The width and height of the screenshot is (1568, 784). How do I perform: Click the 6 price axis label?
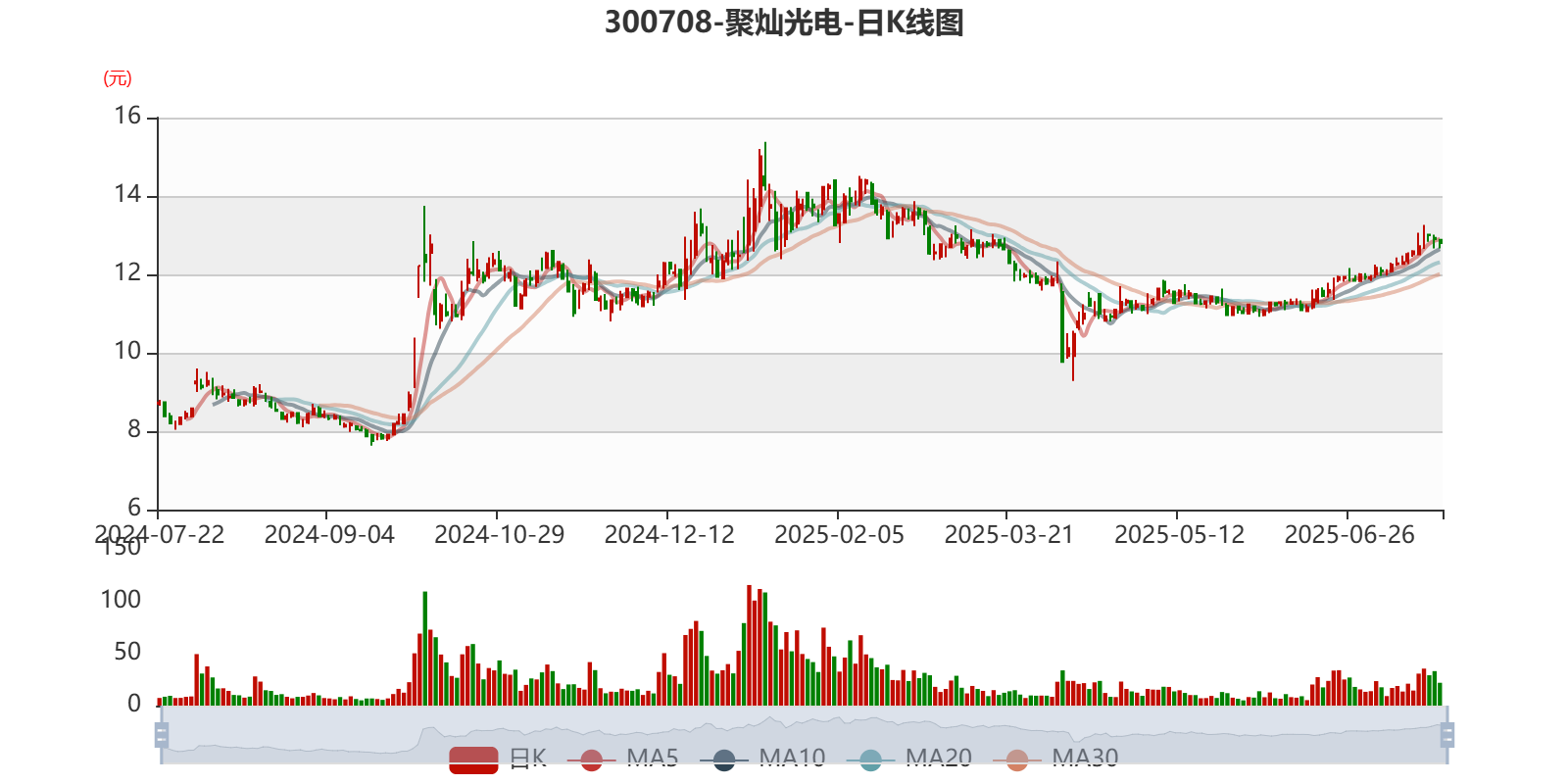tap(134, 508)
